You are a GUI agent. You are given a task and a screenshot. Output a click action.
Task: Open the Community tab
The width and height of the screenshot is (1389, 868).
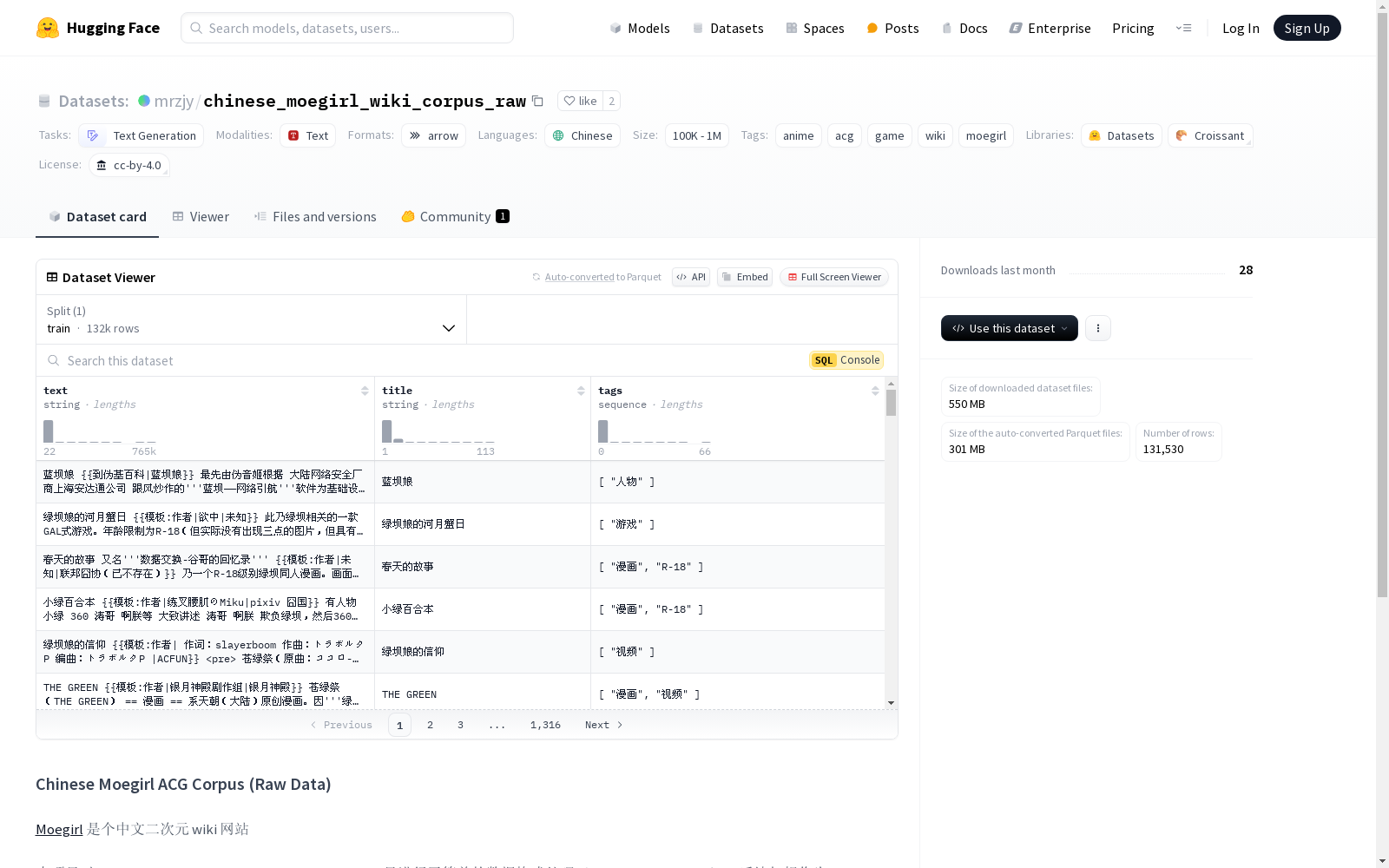pyautogui.click(x=455, y=216)
